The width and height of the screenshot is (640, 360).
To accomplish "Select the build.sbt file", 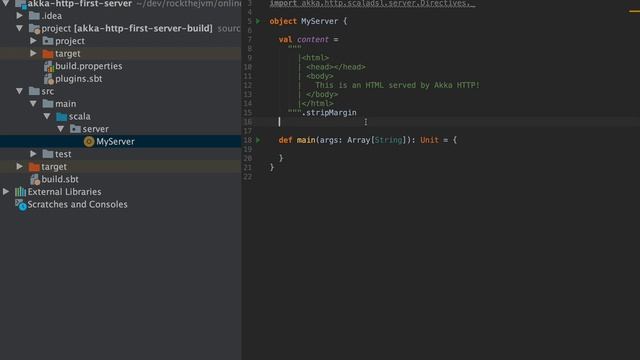I will tap(60, 179).
